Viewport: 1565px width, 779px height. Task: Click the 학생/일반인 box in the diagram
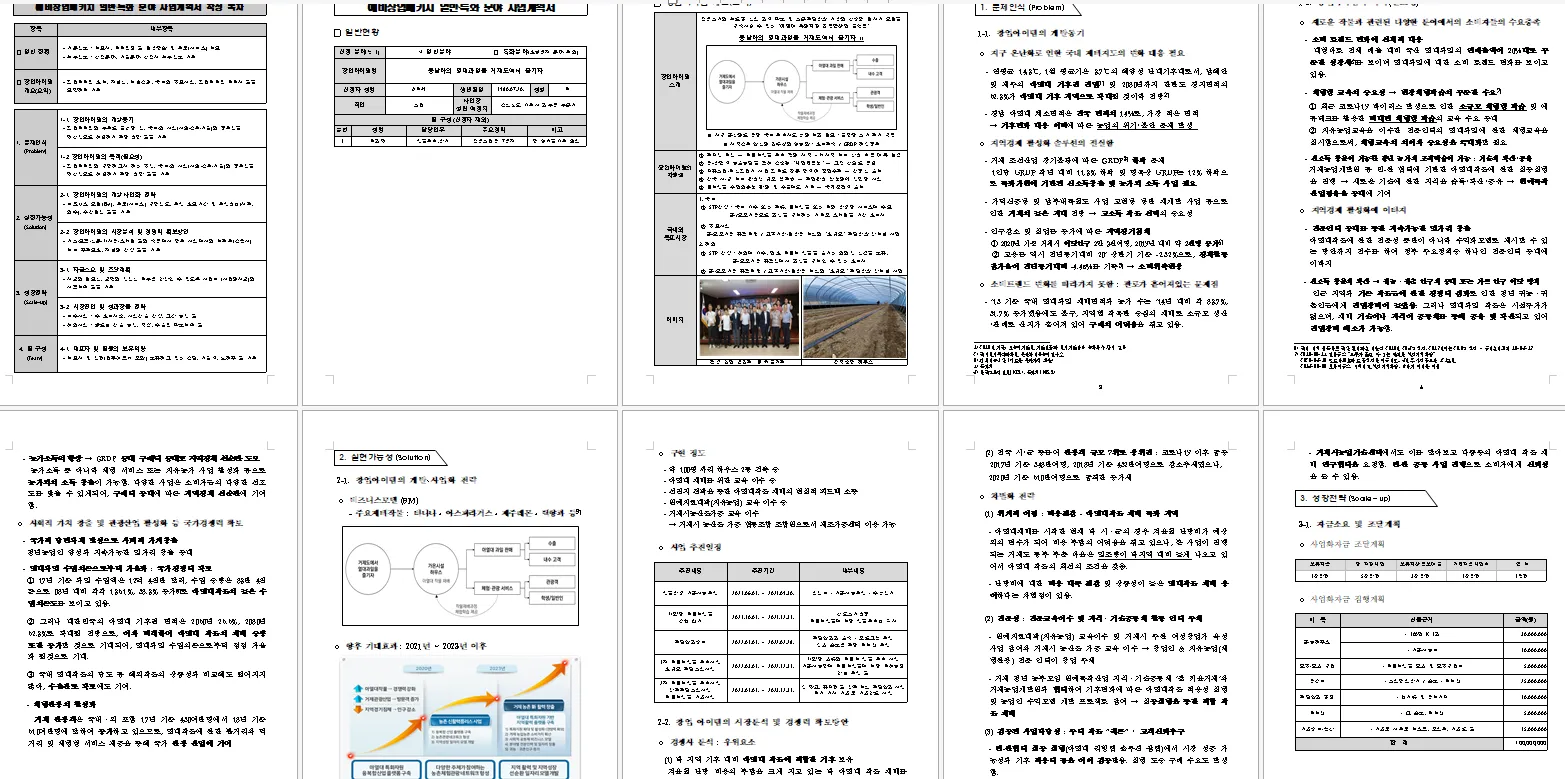(552, 598)
